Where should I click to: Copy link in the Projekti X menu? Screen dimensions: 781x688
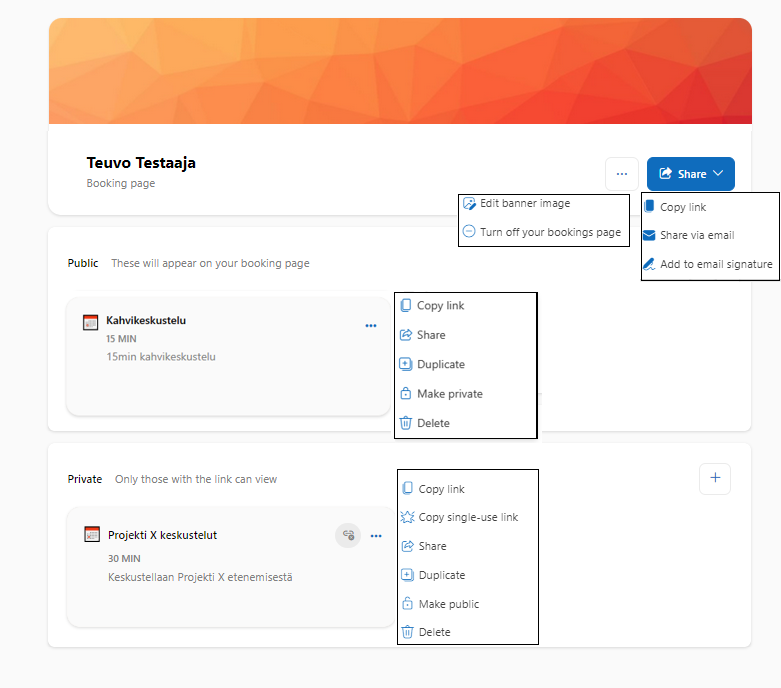[x=441, y=489]
